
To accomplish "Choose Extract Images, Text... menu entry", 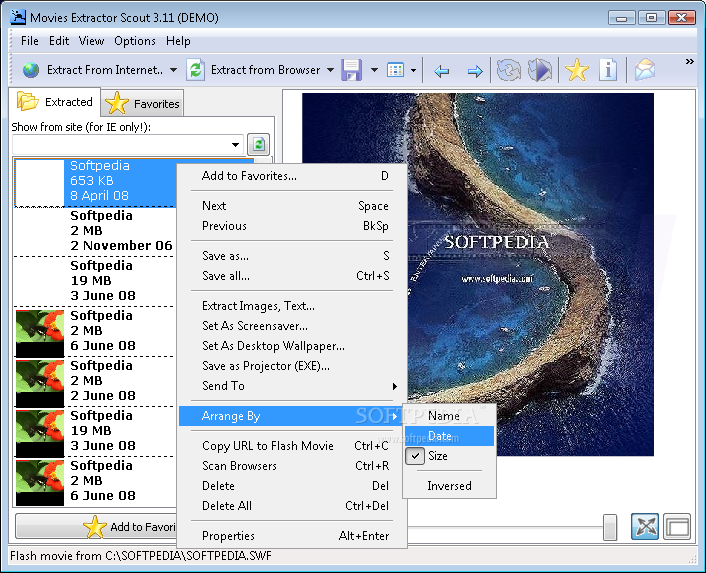I will (293, 306).
